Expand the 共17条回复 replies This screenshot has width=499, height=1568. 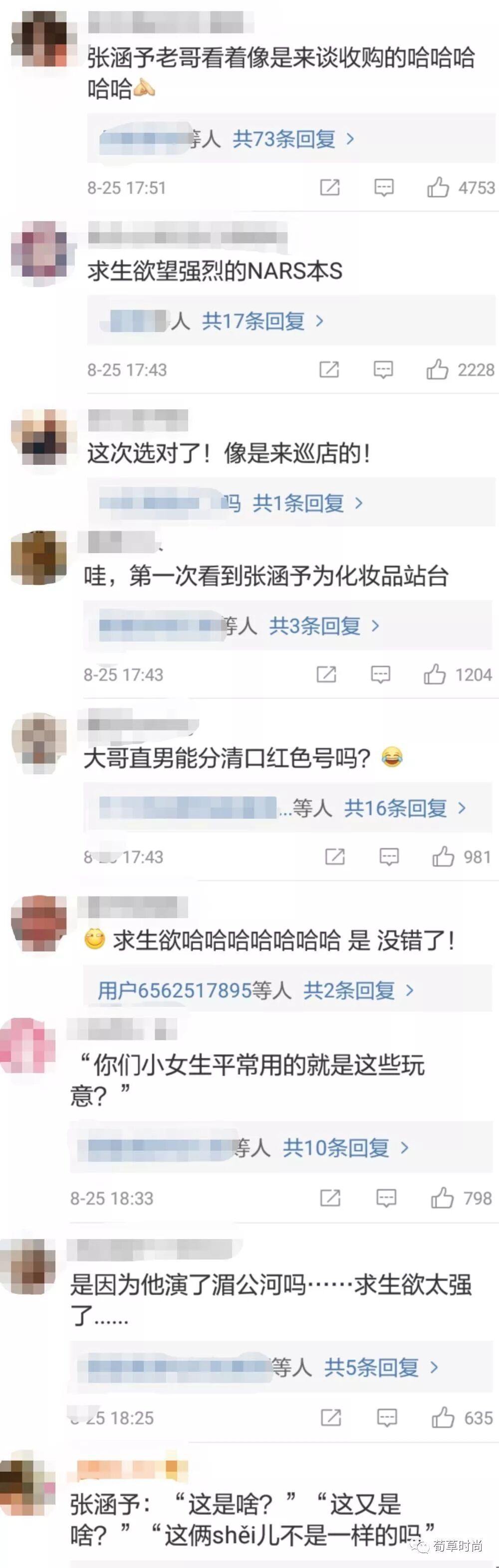tap(263, 321)
